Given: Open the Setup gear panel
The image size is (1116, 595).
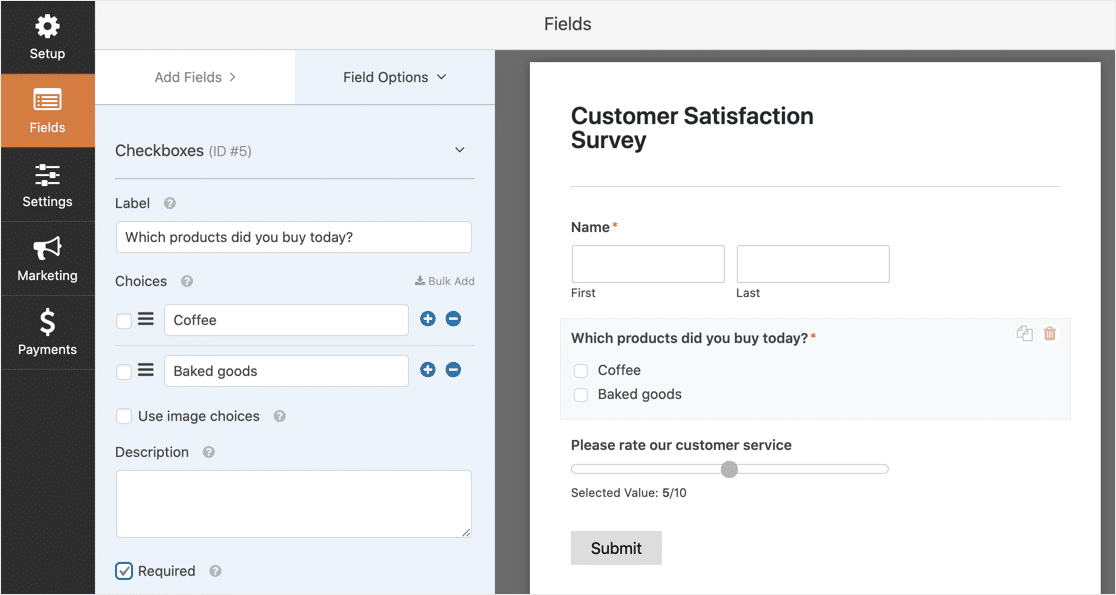Looking at the screenshot, I should tap(47, 37).
